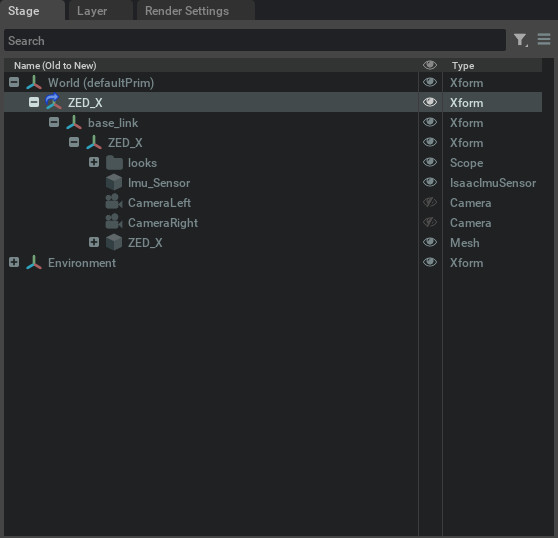Click the CameraLeft camera icon

click(x=114, y=202)
